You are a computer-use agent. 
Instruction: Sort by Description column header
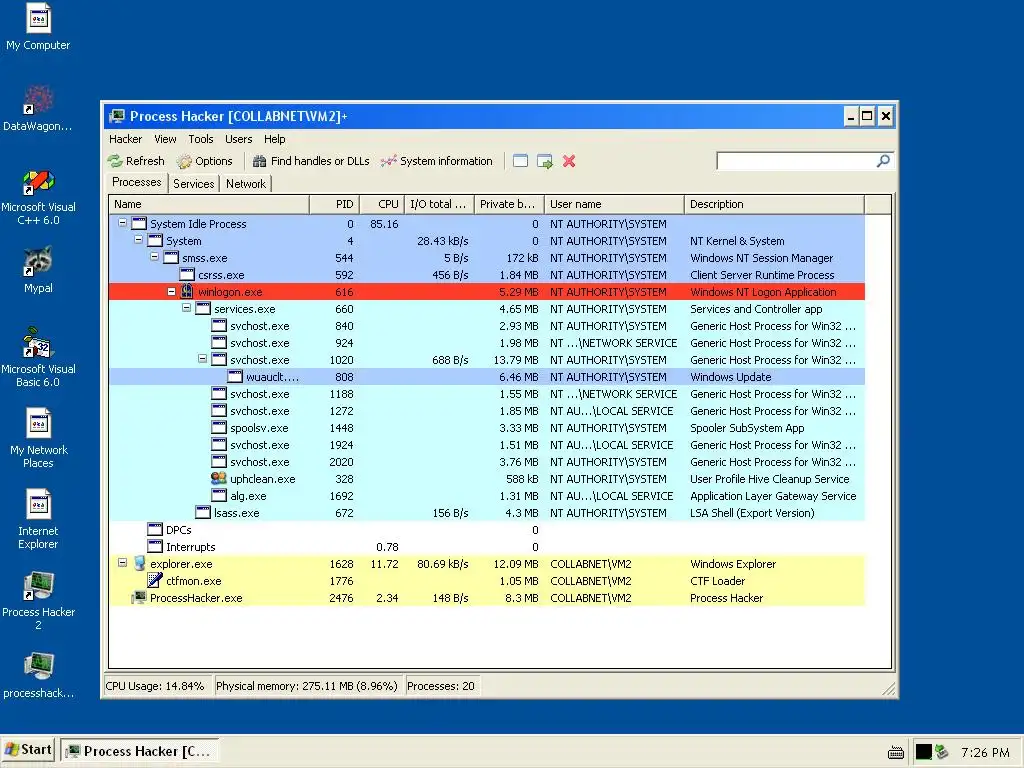(775, 204)
